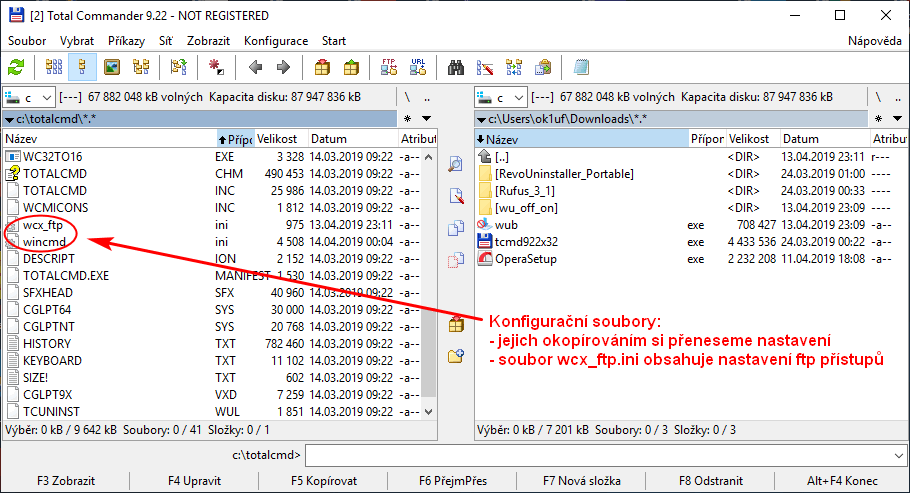Toggle the full details view toolbar button
The width and height of the screenshot is (910, 493).
(x=82, y=67)
